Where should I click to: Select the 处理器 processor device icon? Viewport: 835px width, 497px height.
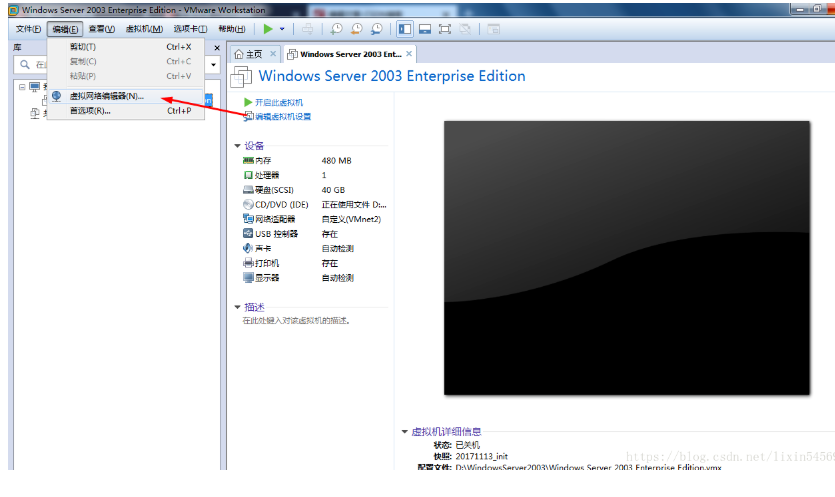[x=248, y=175]
